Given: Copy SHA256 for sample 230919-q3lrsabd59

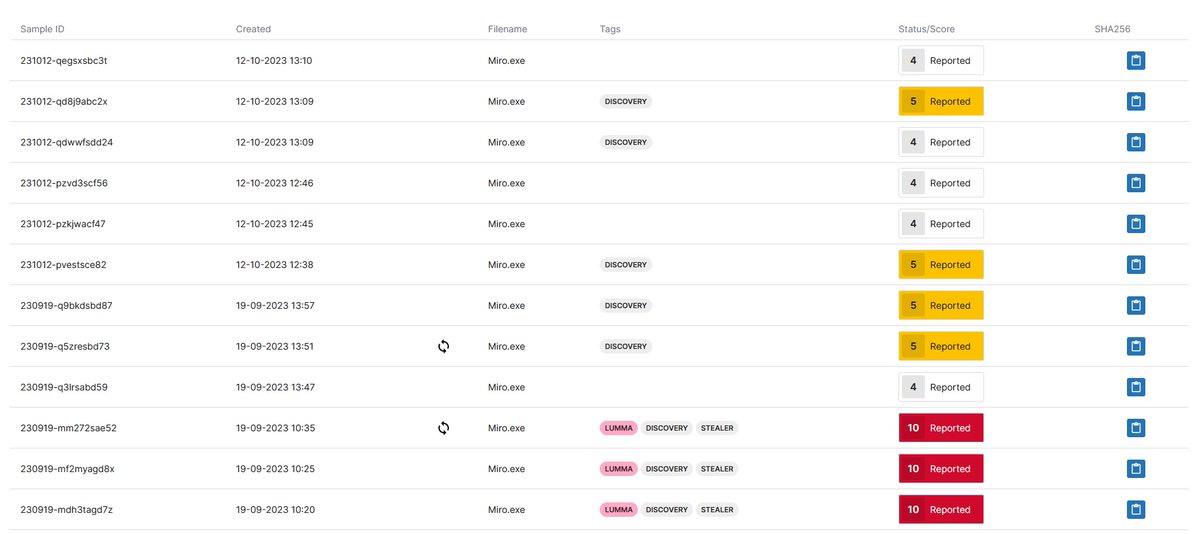Looking at the screenshot, I should pyautogui.click(x=1135, y=387).
